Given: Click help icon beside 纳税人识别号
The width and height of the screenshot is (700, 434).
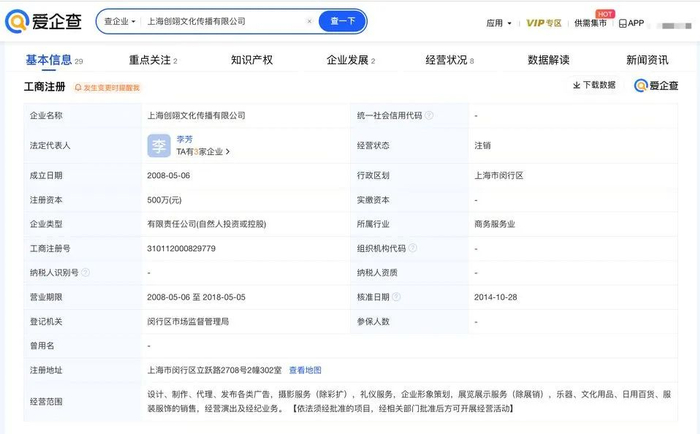Looking at the screenshot, I should pos(85,272).
